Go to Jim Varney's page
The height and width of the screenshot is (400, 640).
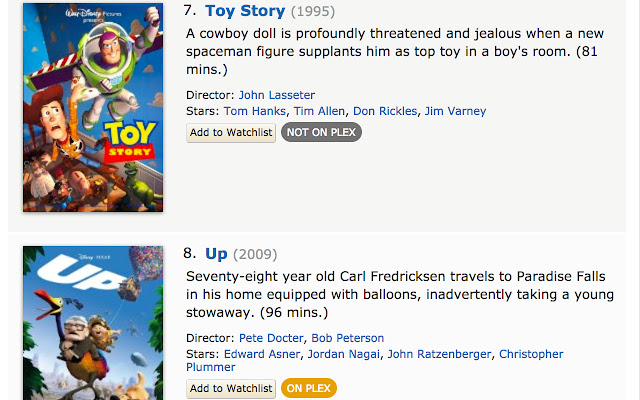454,111
